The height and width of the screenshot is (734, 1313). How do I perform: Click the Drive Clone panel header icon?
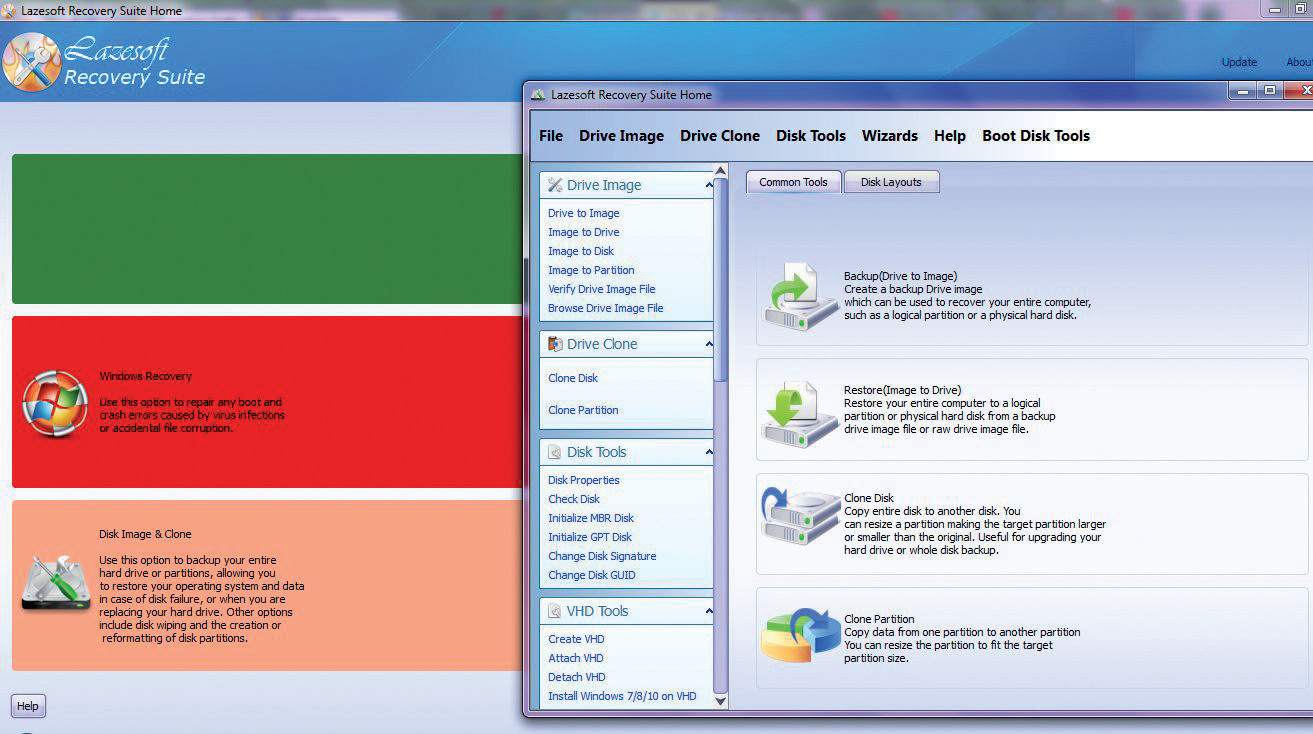click(555, 344)
